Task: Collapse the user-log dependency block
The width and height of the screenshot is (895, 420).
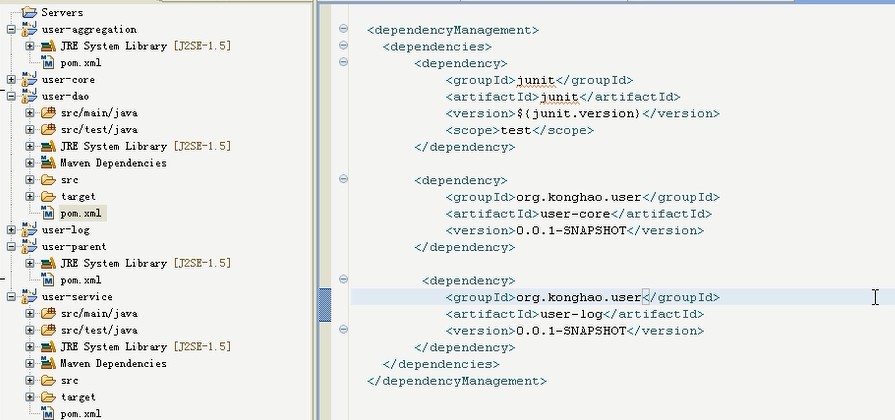Action: point(344,279)
